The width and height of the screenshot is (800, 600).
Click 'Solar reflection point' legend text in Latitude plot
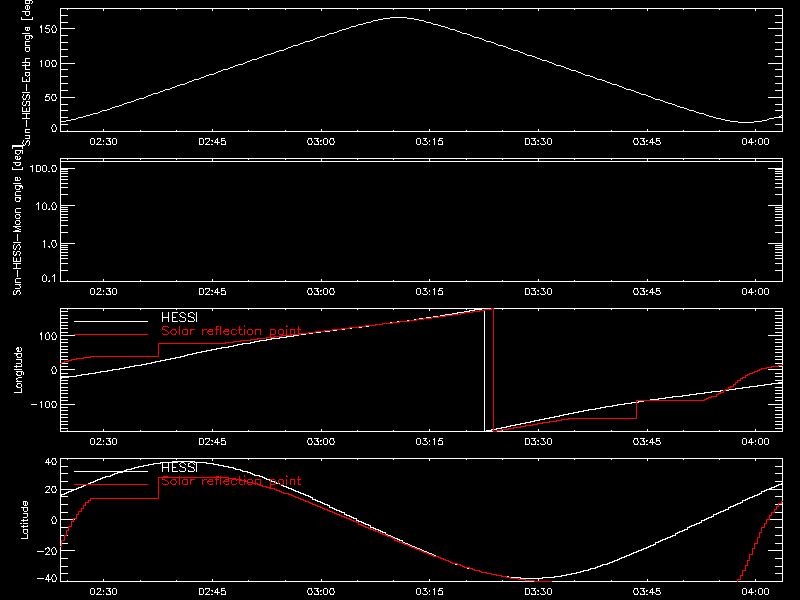[231, 481]
